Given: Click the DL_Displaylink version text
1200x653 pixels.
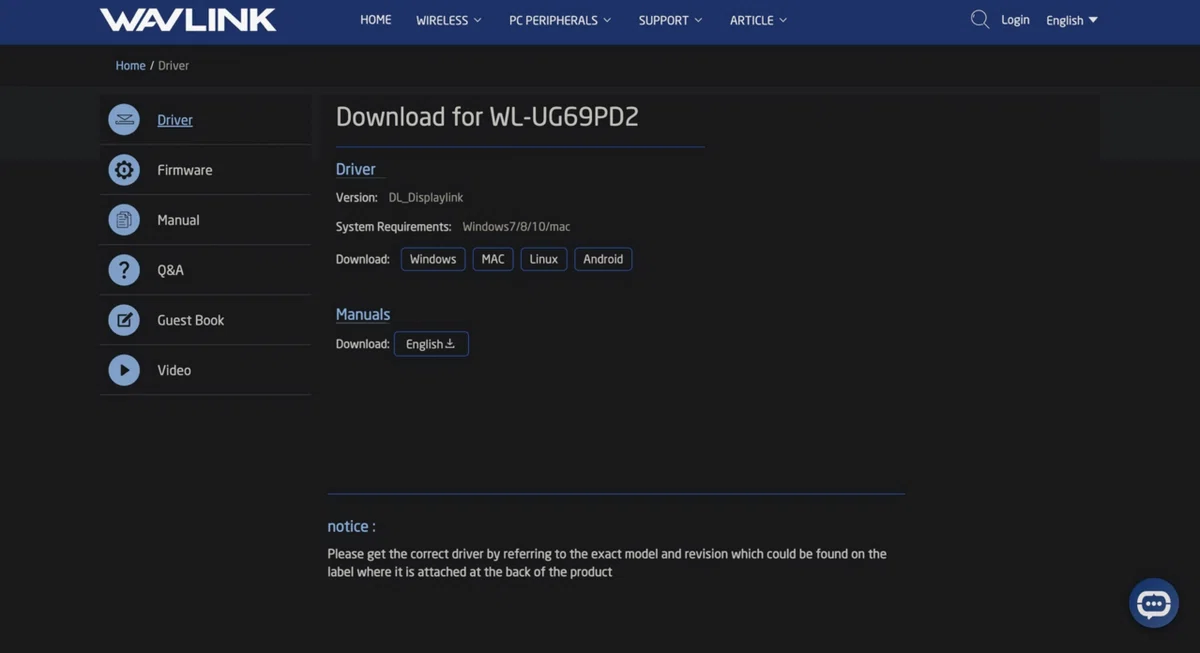Looking at the screenshot, I should coord(426,198).
